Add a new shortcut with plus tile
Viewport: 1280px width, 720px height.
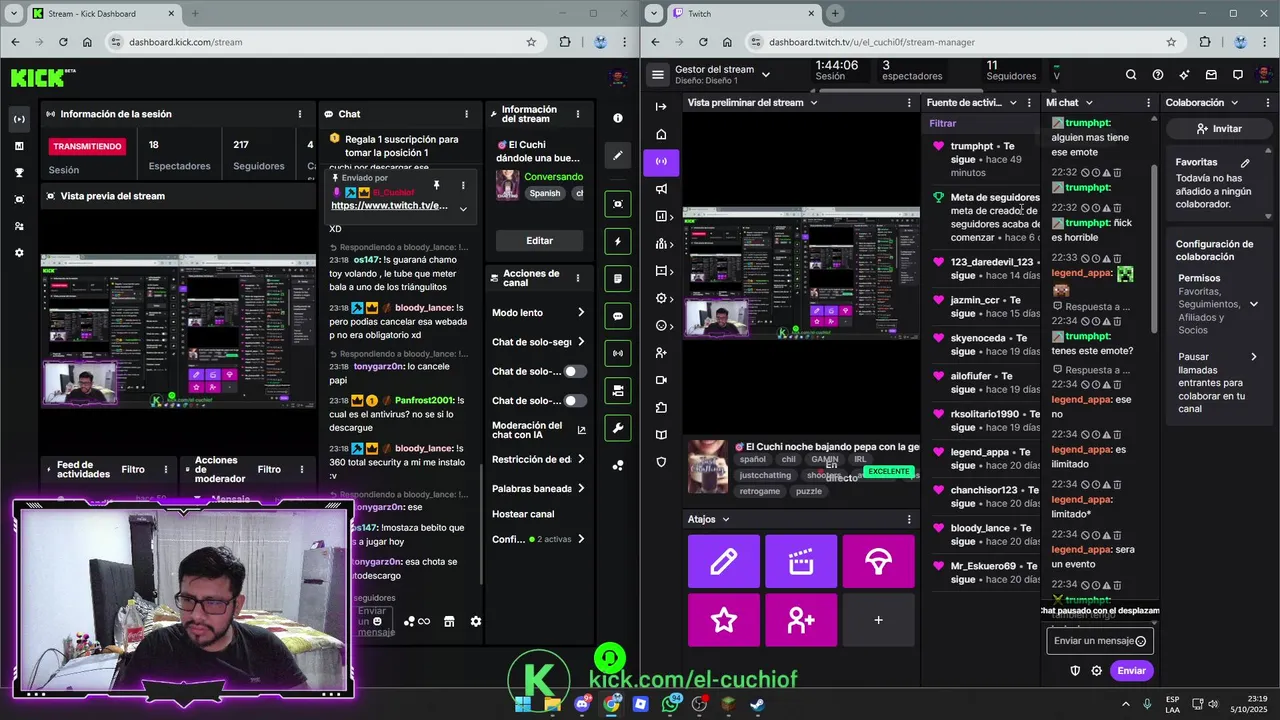pos(878,620)
